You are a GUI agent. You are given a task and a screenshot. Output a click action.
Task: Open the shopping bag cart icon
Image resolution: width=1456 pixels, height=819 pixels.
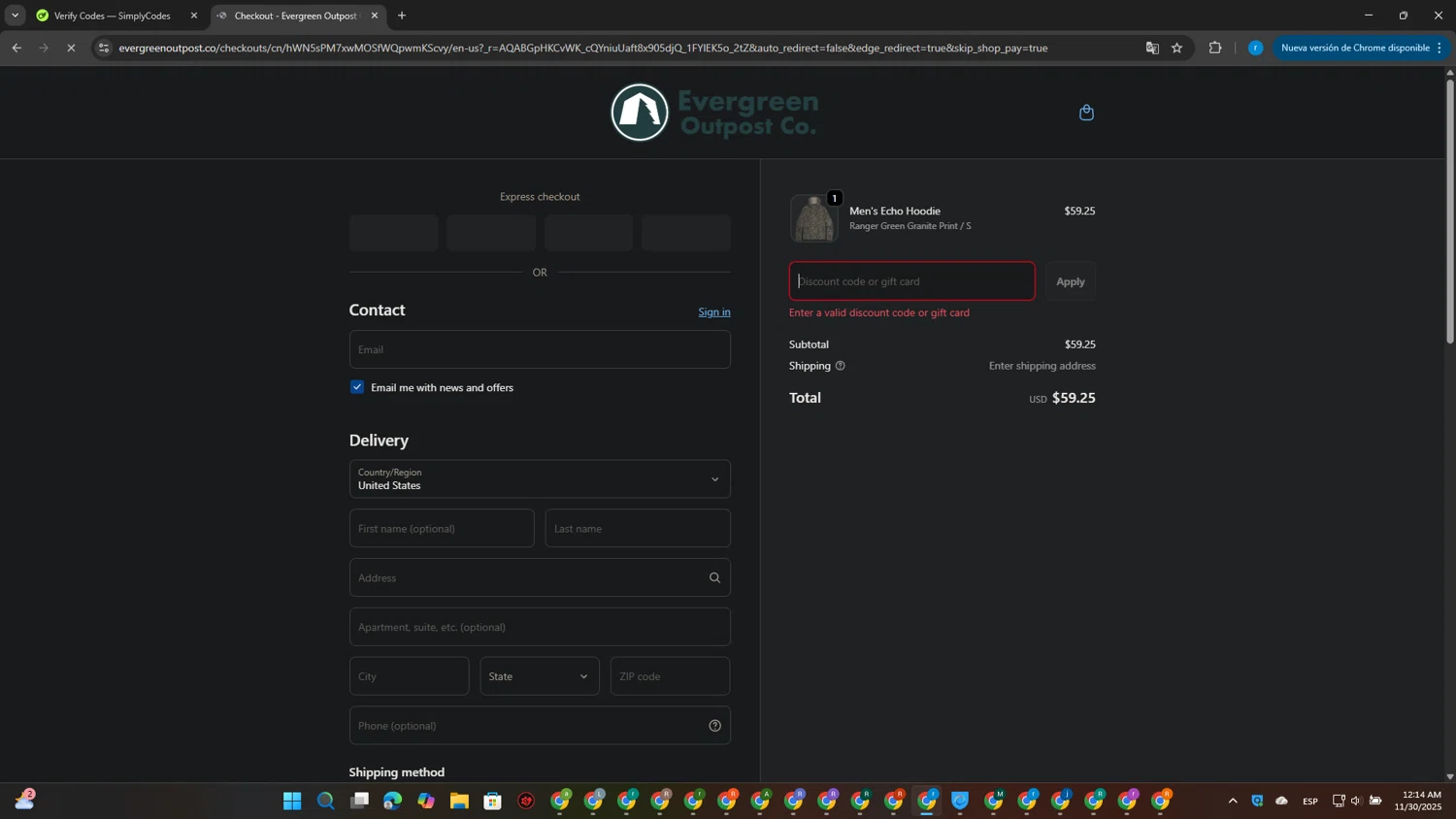click(x=1086, y=113)
